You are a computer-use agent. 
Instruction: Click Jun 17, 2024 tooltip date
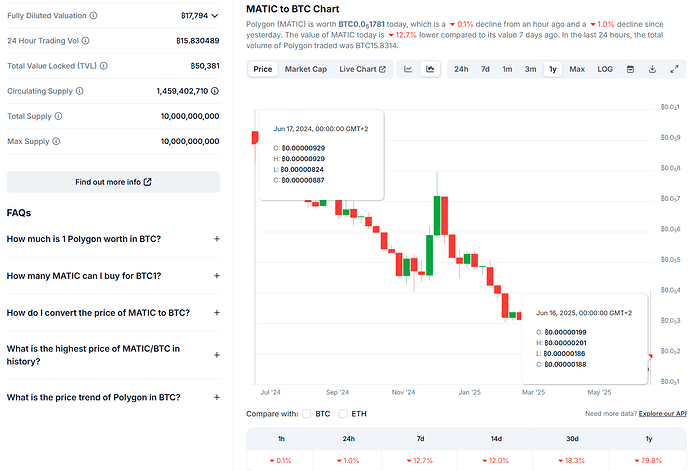(321, 129)
